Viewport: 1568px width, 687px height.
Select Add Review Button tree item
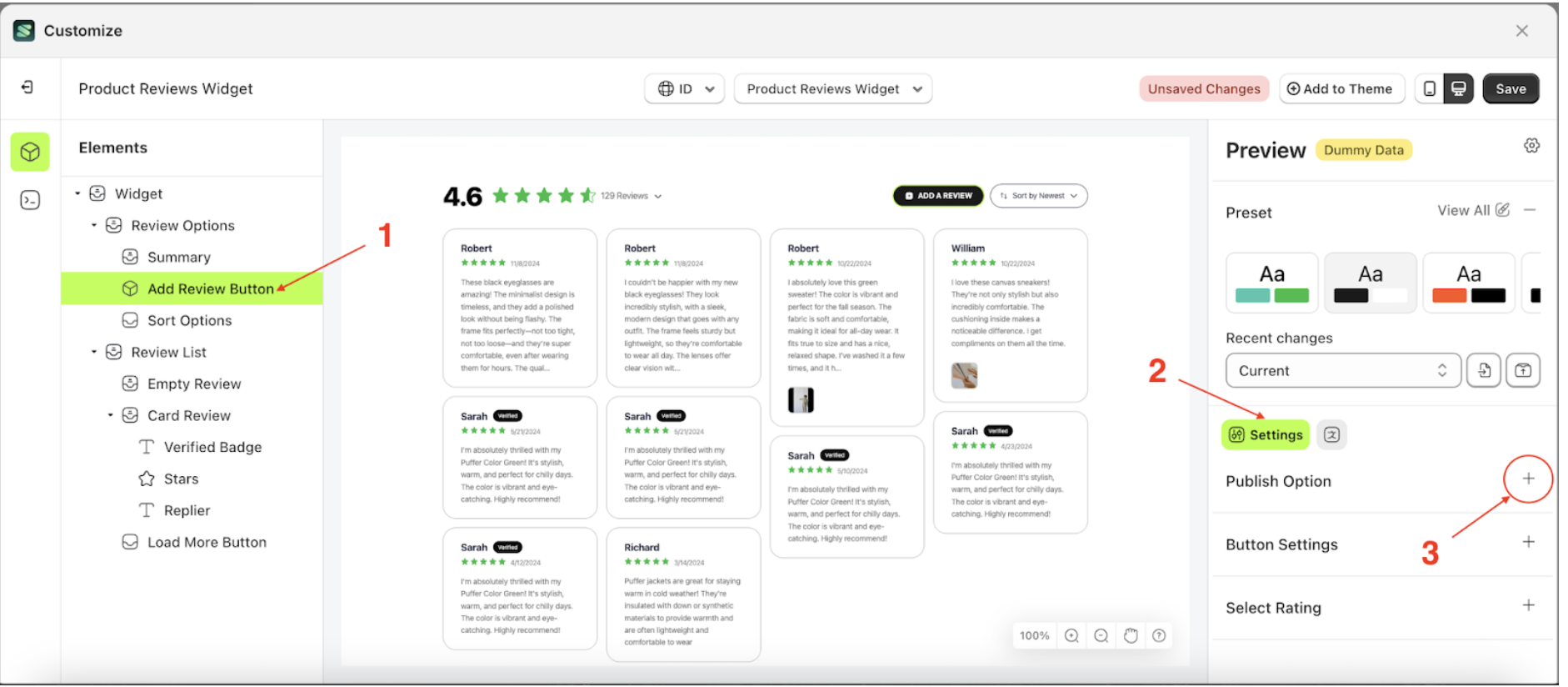coord(192,288)
